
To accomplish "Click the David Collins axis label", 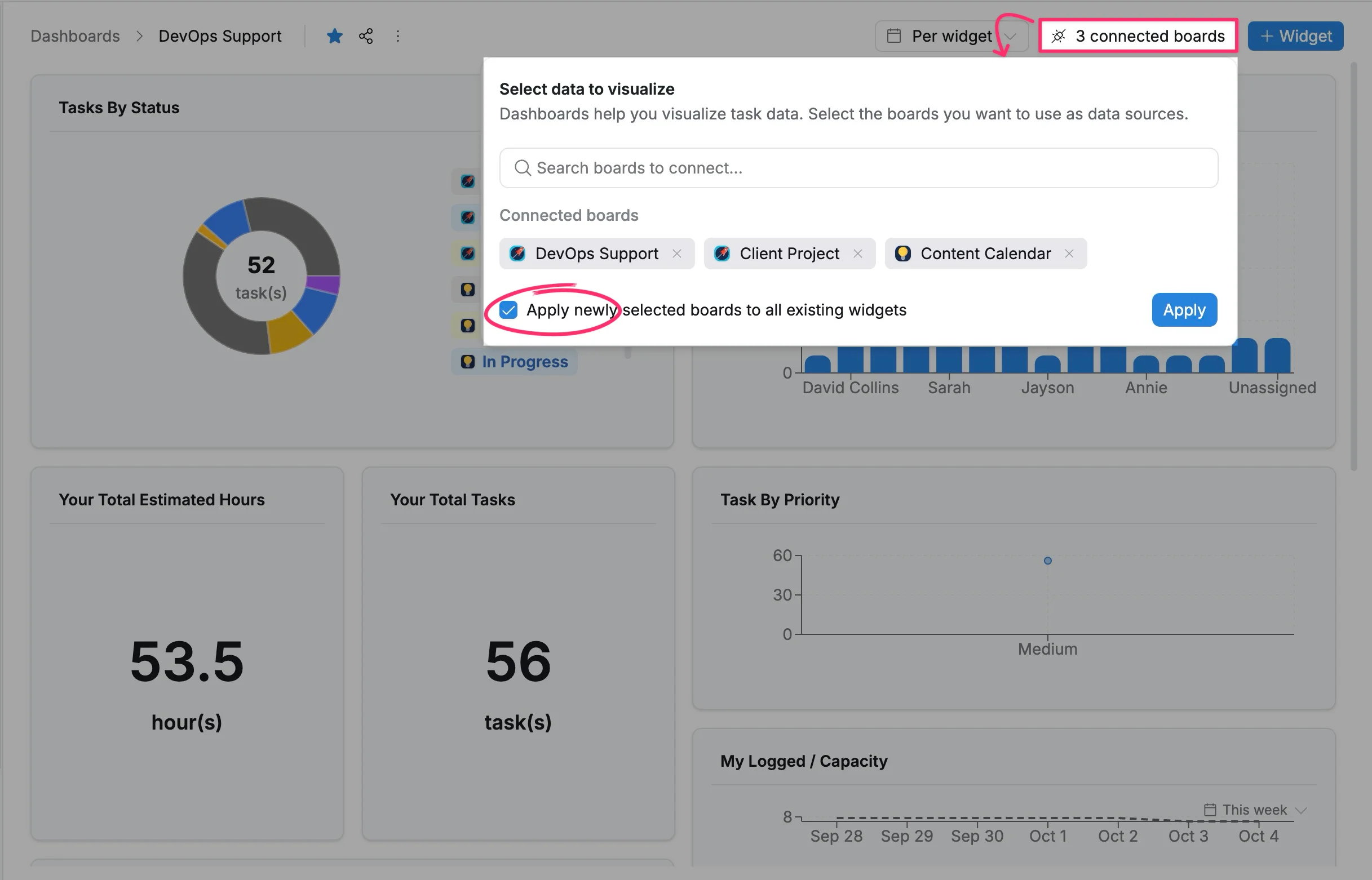I will click(x=850, y=388).
